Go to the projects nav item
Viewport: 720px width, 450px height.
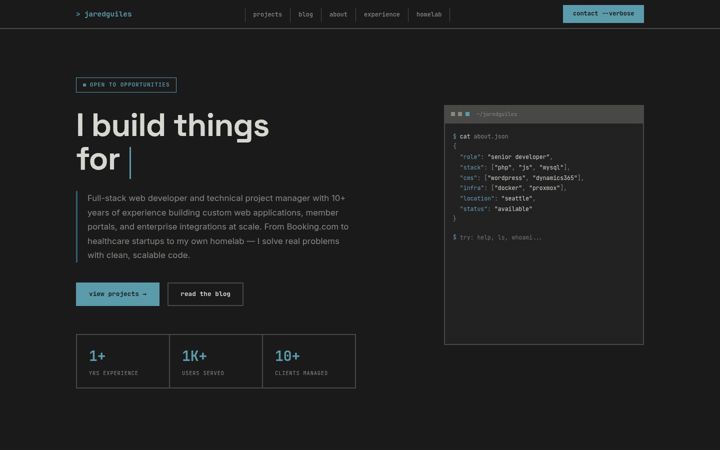click(267, 15)
